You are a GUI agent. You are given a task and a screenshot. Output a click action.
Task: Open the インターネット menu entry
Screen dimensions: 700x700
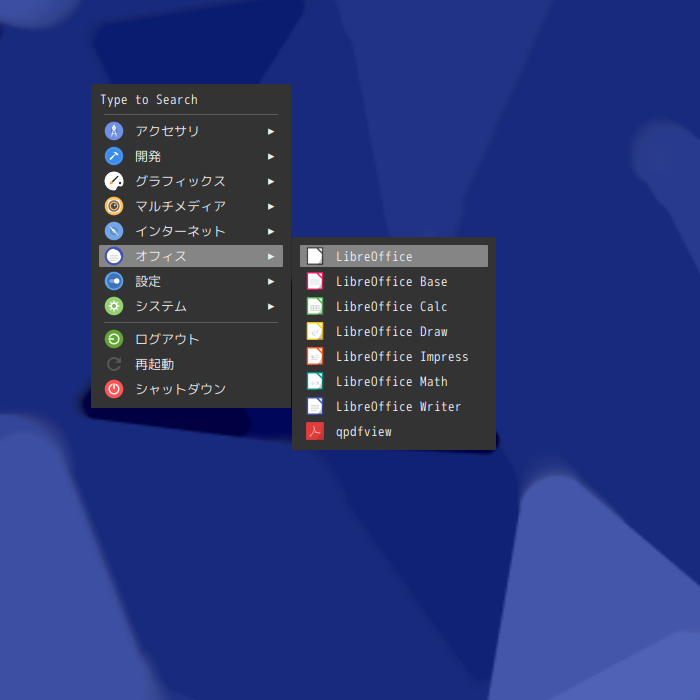coord(191,231)
